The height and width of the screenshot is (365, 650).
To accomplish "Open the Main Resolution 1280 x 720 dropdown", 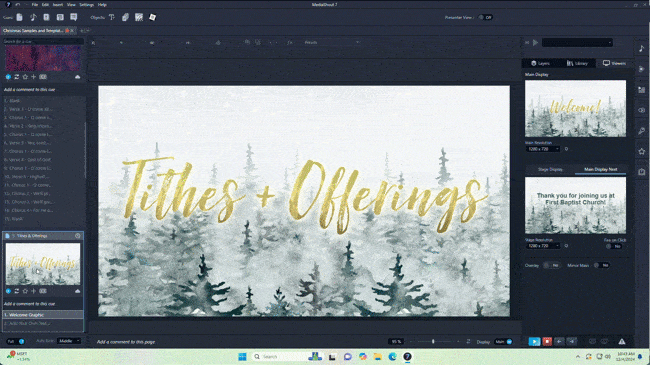I will click(x=543, y=149).
